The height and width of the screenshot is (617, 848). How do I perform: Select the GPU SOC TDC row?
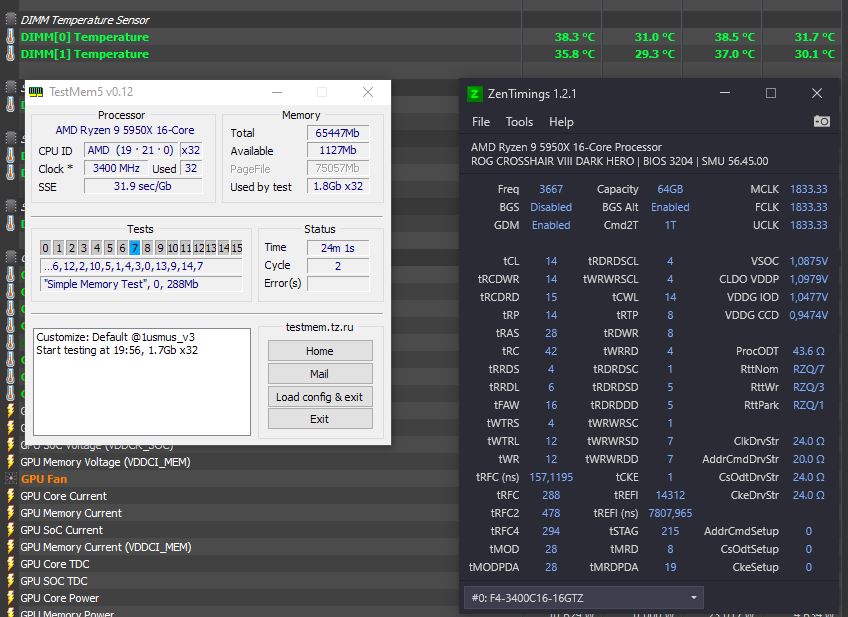coord(230,581)
